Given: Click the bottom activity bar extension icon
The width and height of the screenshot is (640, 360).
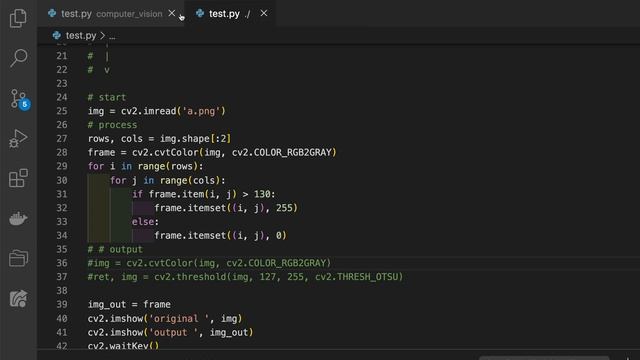Looking at the screenshot, I should [18, 298].
